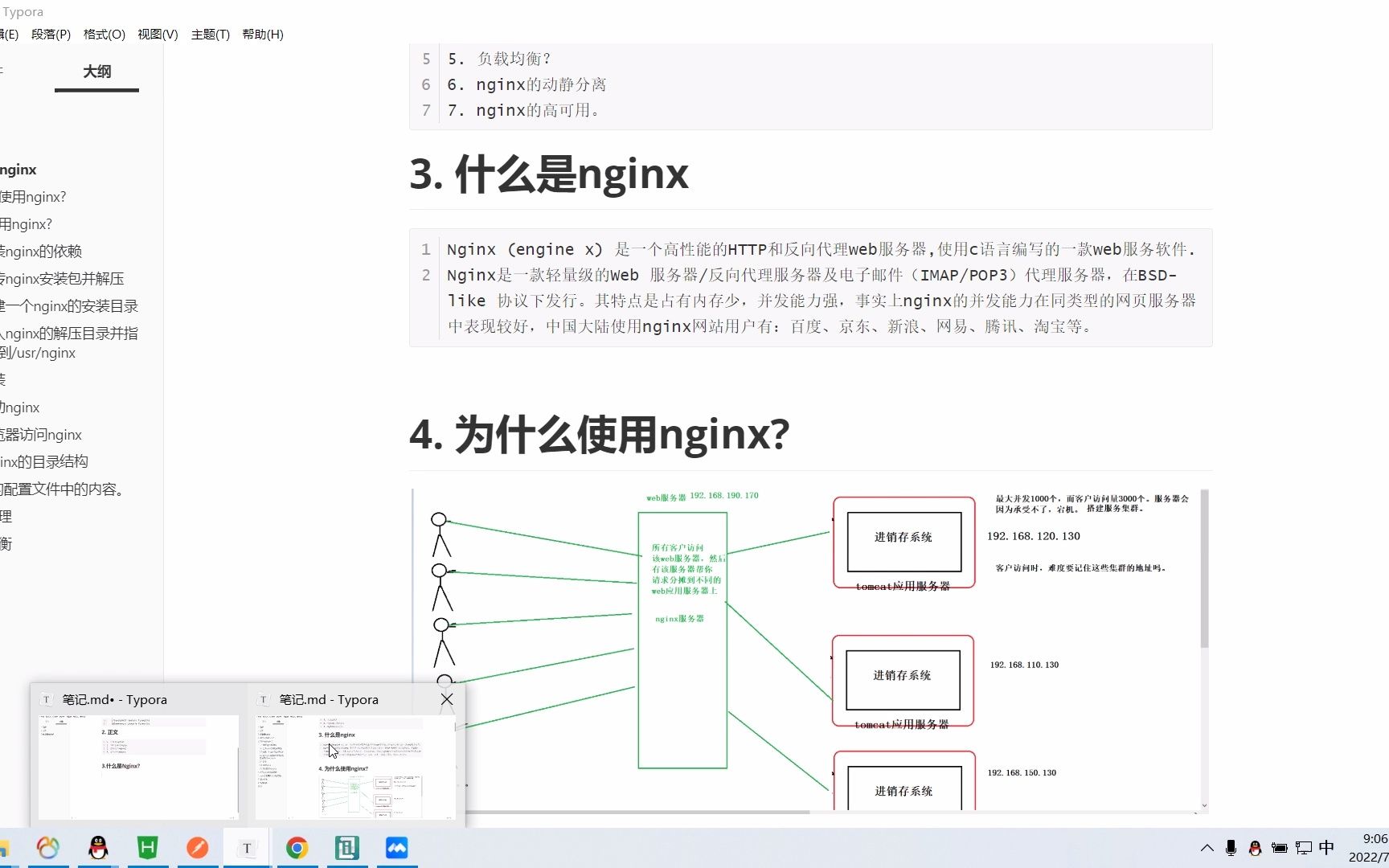The width and height of the screenshot is (1389, 868).
Task: Open QQ penguin icon in system tray
Action: pos(1255,847)
